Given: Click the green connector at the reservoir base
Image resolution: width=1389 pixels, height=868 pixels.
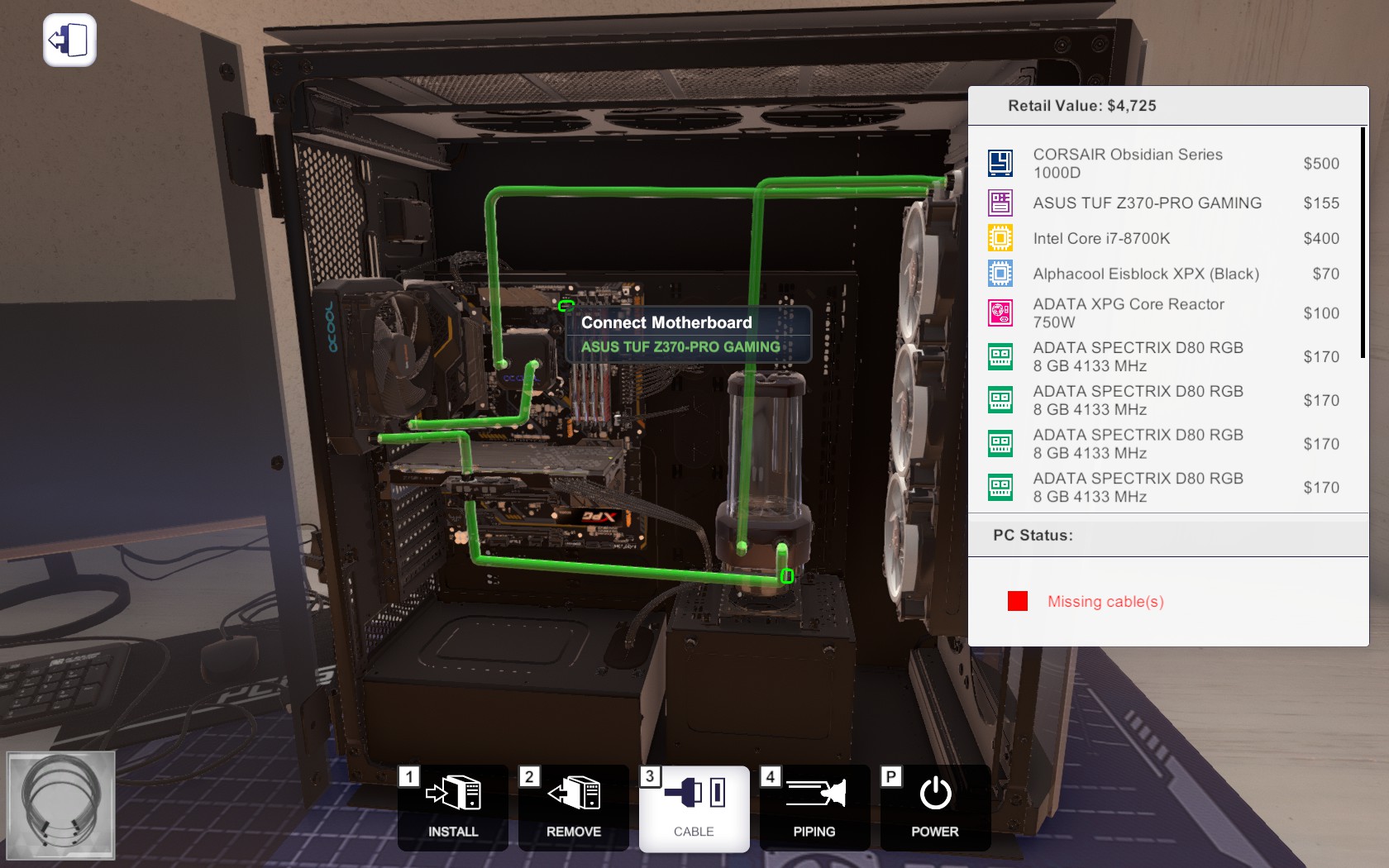Looking at the screenshot, I should [787, 576].
